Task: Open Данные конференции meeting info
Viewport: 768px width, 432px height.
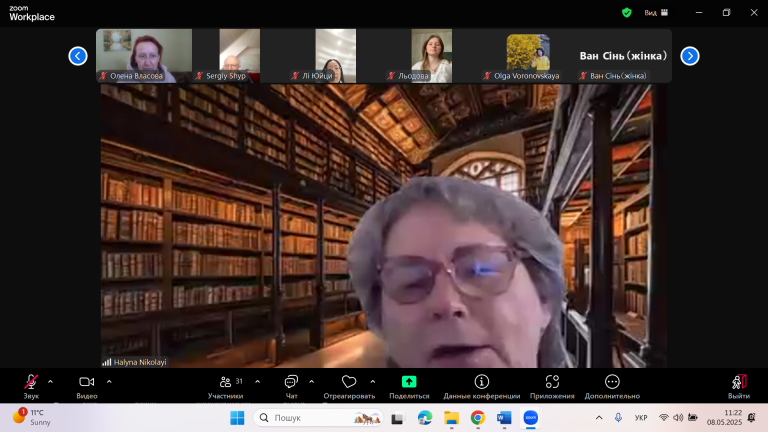Action: coord(481,386)
